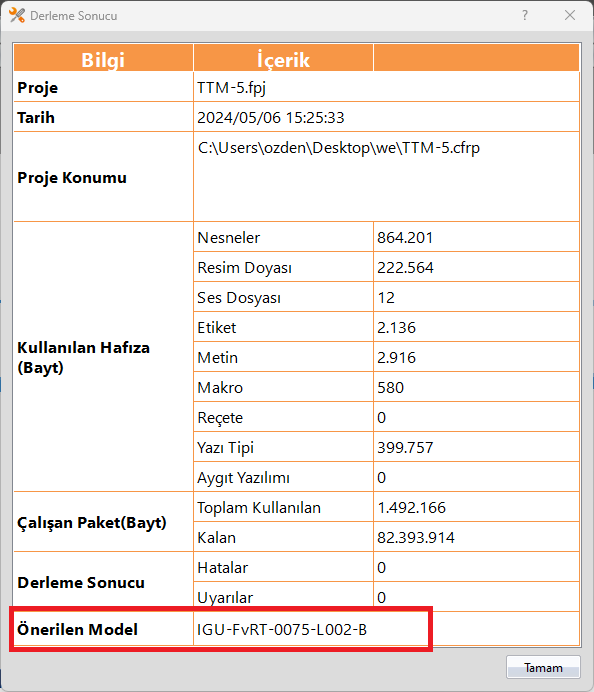Select the İçerik column header
Image resolution: width=594 pixels, height=692 pixels.
click(x=283, y=58)
